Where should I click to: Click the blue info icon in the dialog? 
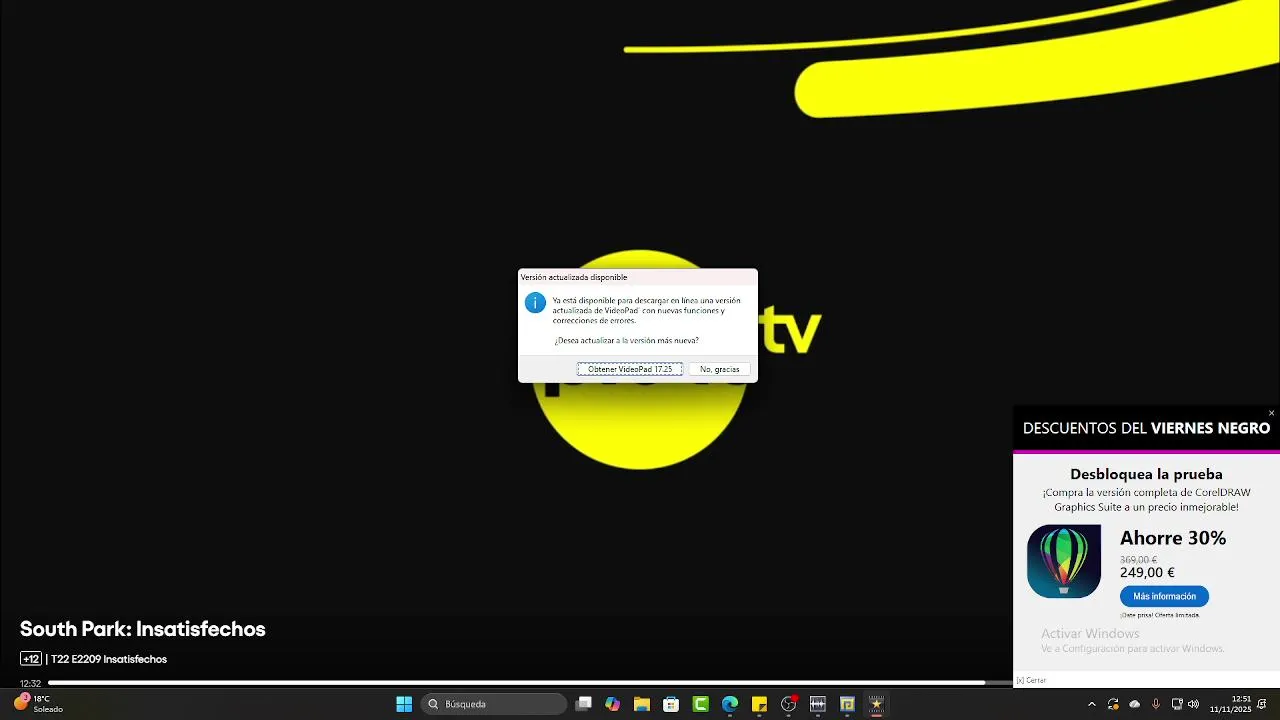tap(535, 303)
